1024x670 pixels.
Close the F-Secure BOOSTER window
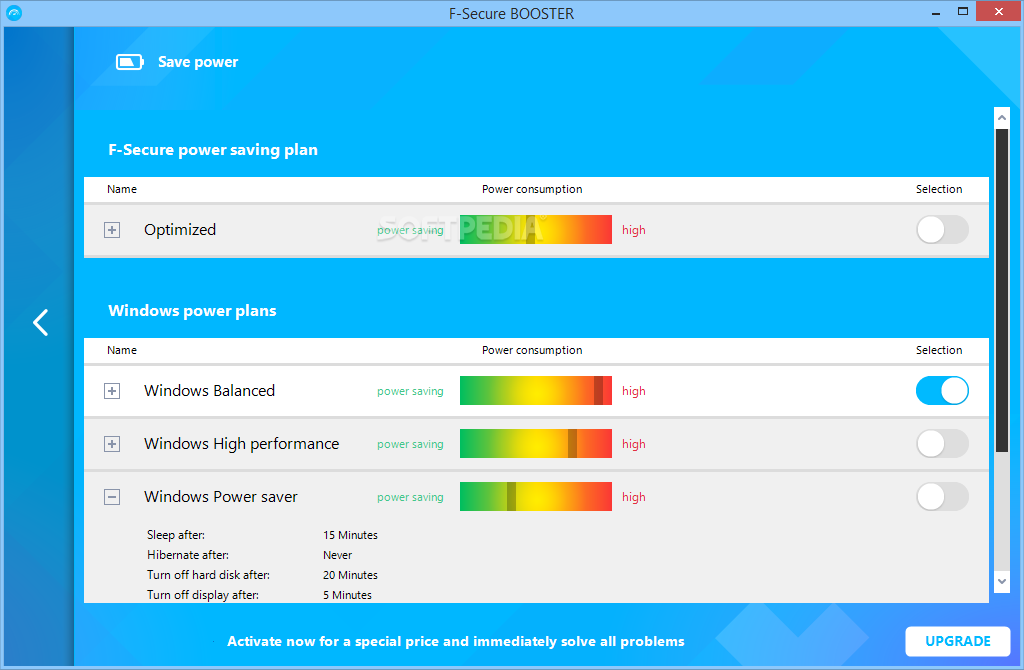(x=998, y=12)
